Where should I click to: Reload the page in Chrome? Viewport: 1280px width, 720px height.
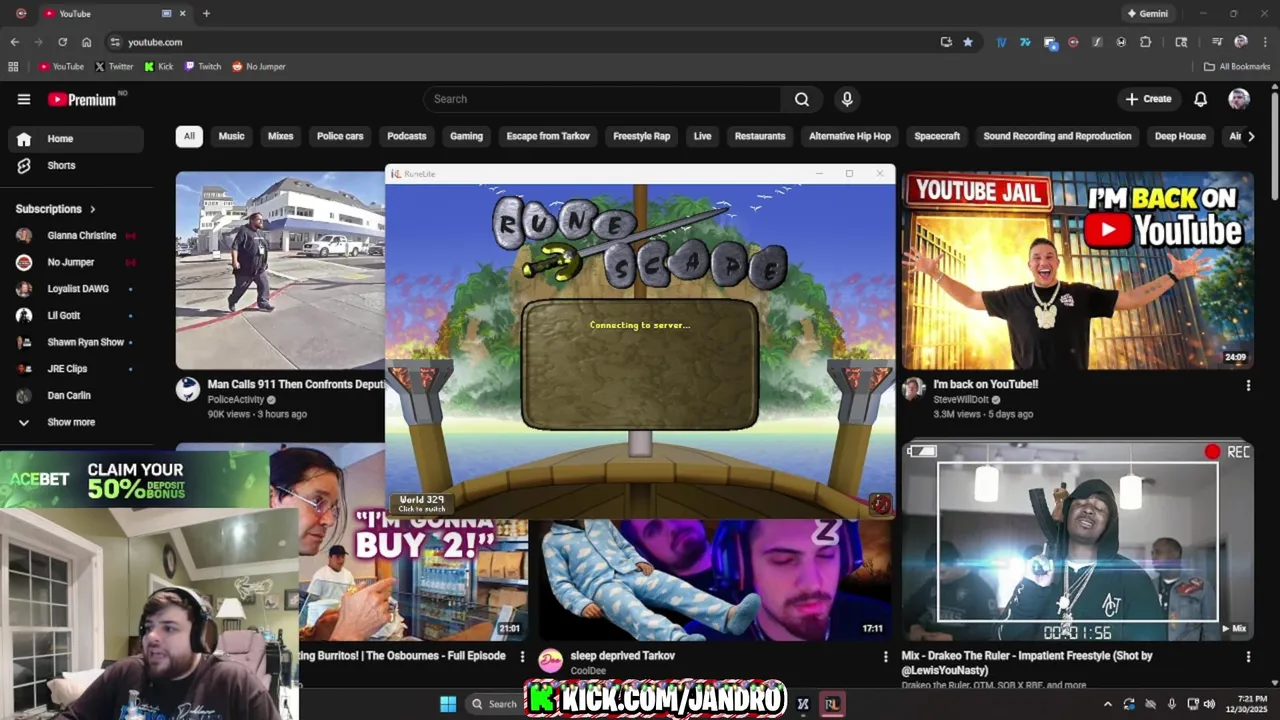[62, 42]
